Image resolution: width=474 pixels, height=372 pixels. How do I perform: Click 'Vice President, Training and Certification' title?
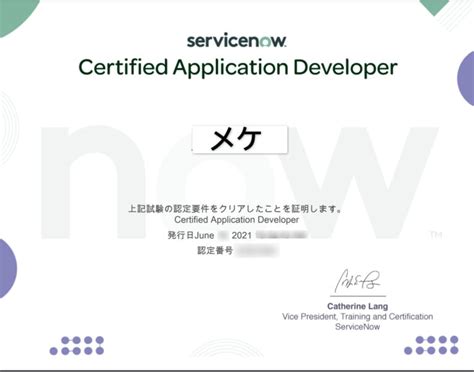click(x=357, y=316)
